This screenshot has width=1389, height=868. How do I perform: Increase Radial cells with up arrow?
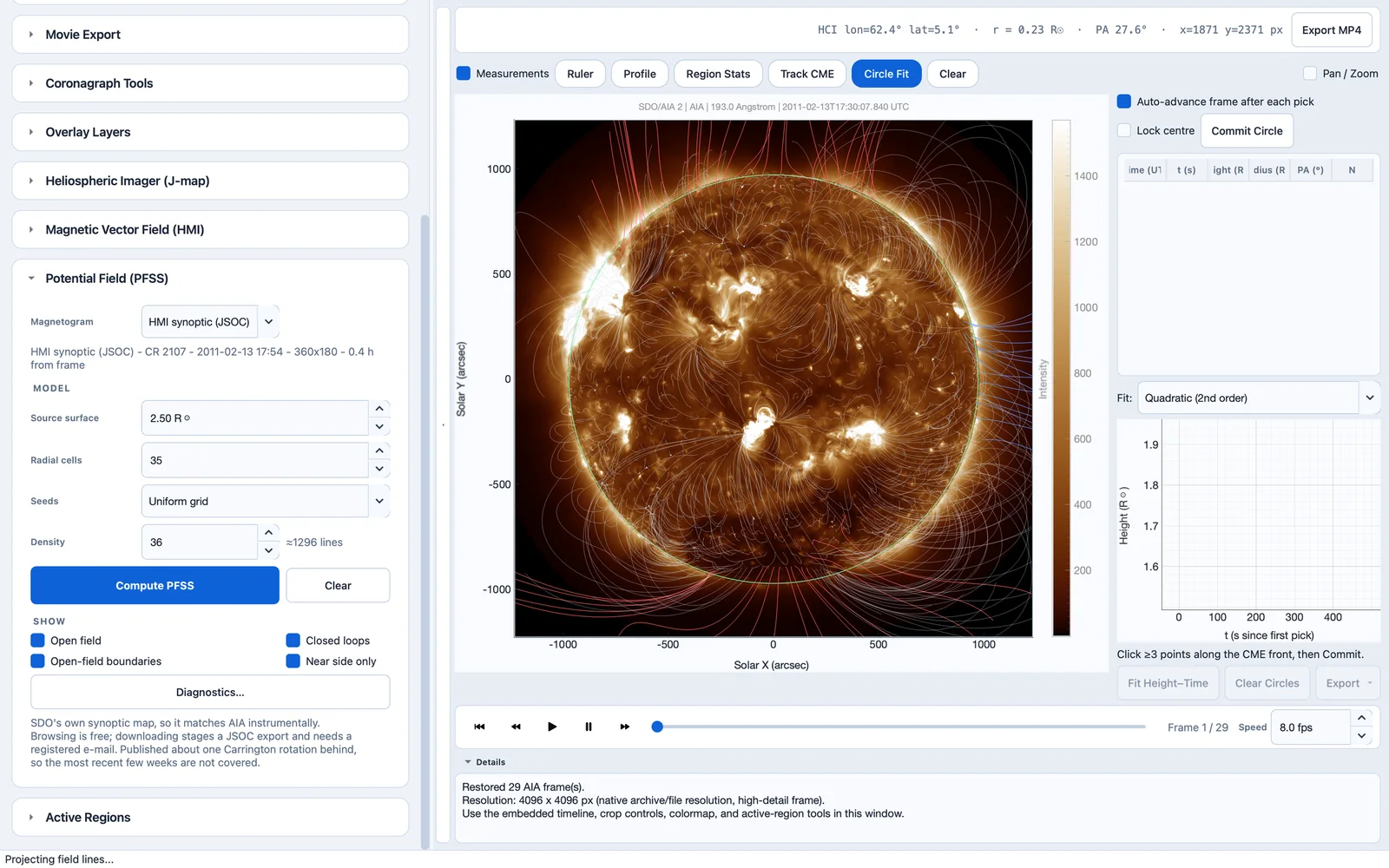379,450
